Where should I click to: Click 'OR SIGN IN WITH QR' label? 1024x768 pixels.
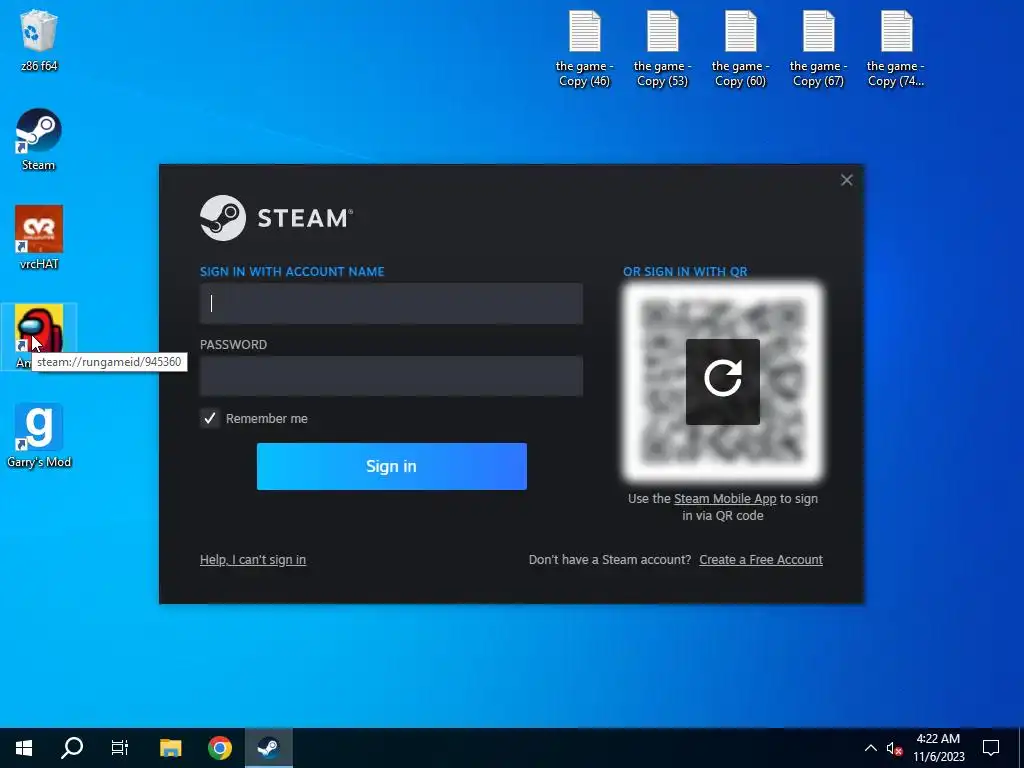click(685, 272)
